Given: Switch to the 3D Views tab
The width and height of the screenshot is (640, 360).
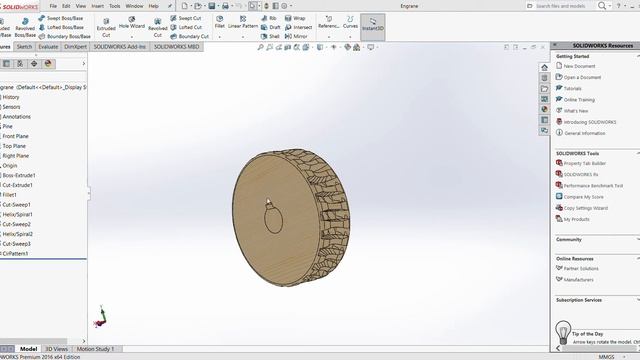Looking at the screenshot, I should point(56,349).
